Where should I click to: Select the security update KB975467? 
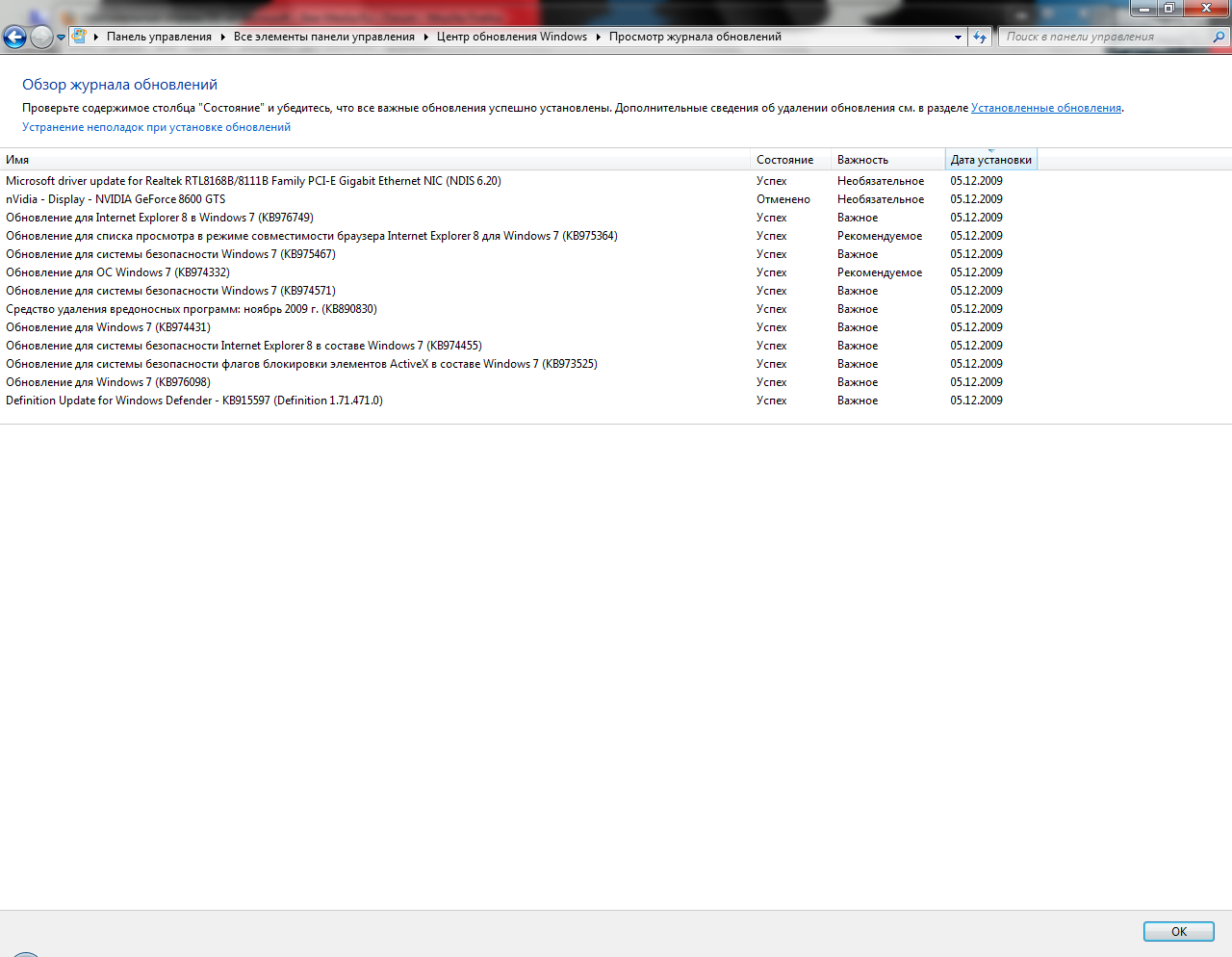(x=520, y=254)
